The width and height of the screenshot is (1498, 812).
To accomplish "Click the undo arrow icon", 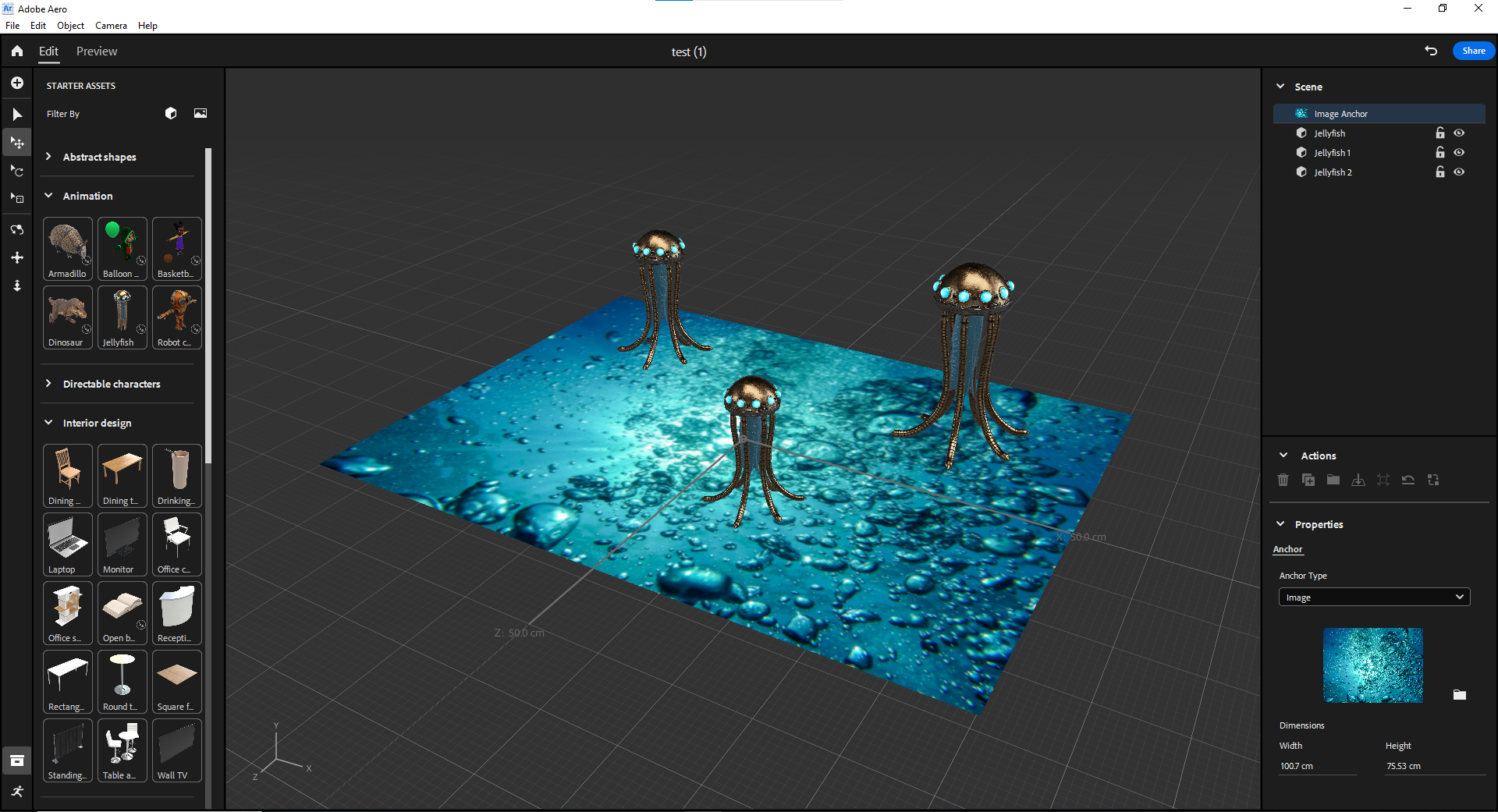I will (1430, 51).
